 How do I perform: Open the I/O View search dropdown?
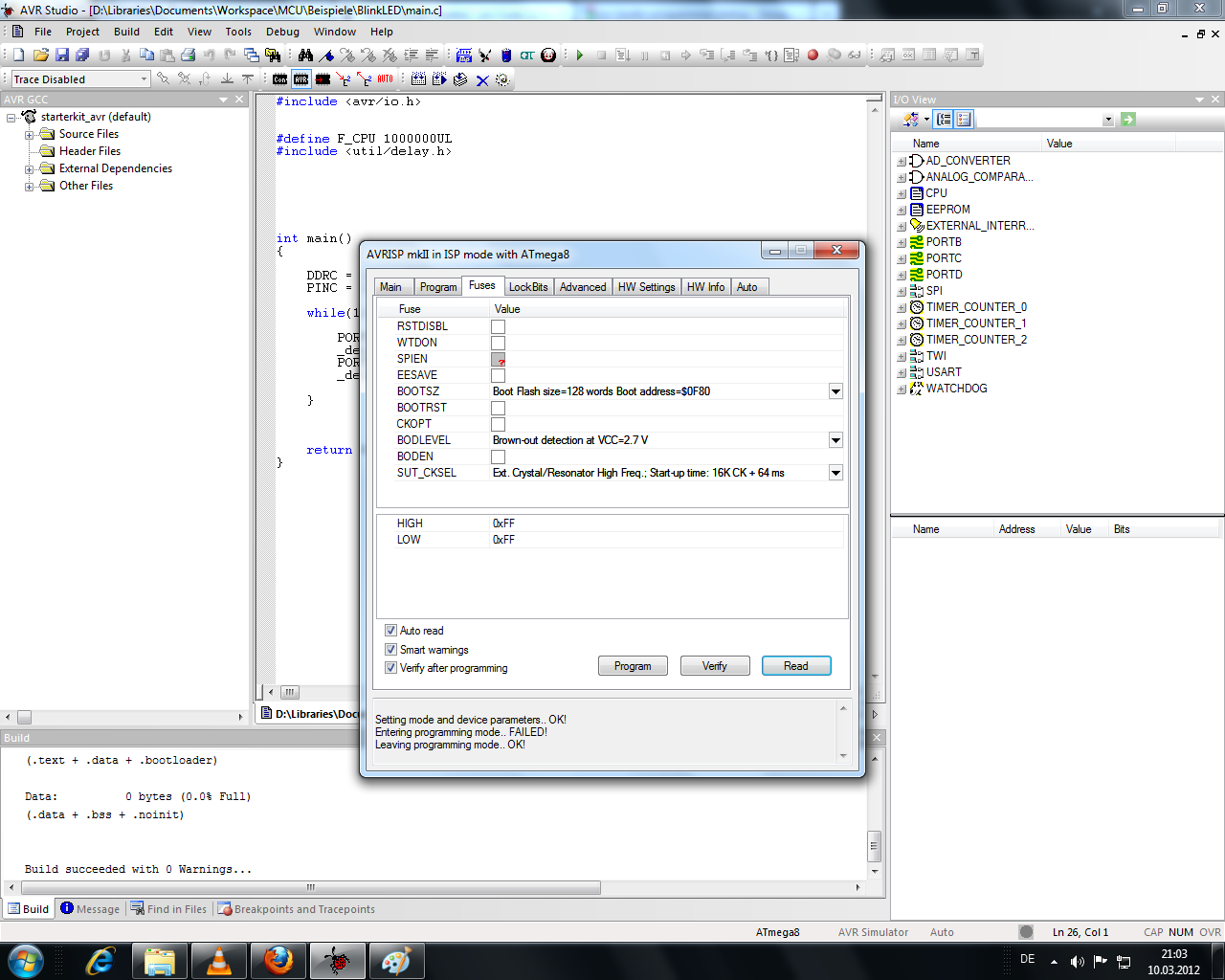click(1108, 120)
